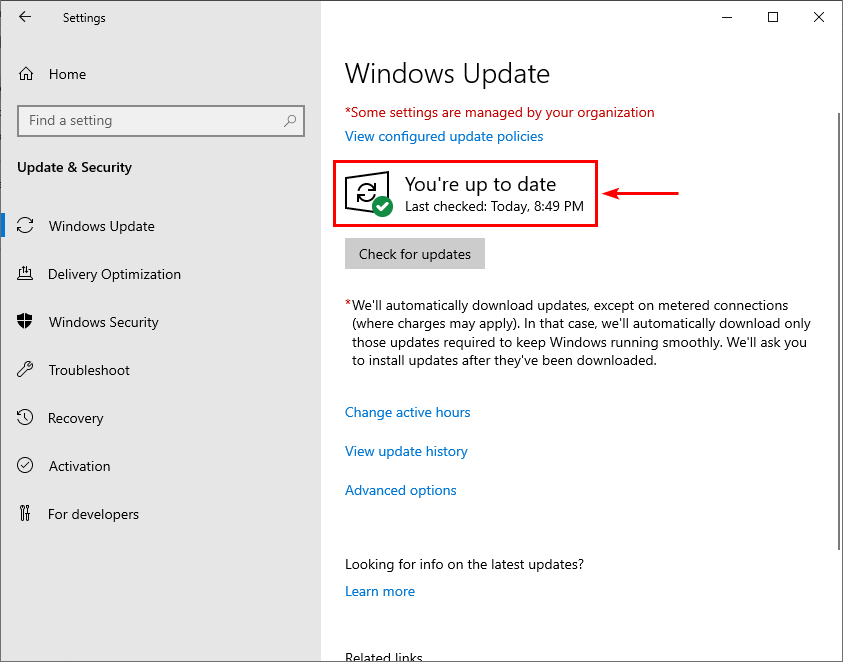The height and width of the screenshot is (662, 843).
Task: Click the Windows Update page heading
Action: pos(447,73)
